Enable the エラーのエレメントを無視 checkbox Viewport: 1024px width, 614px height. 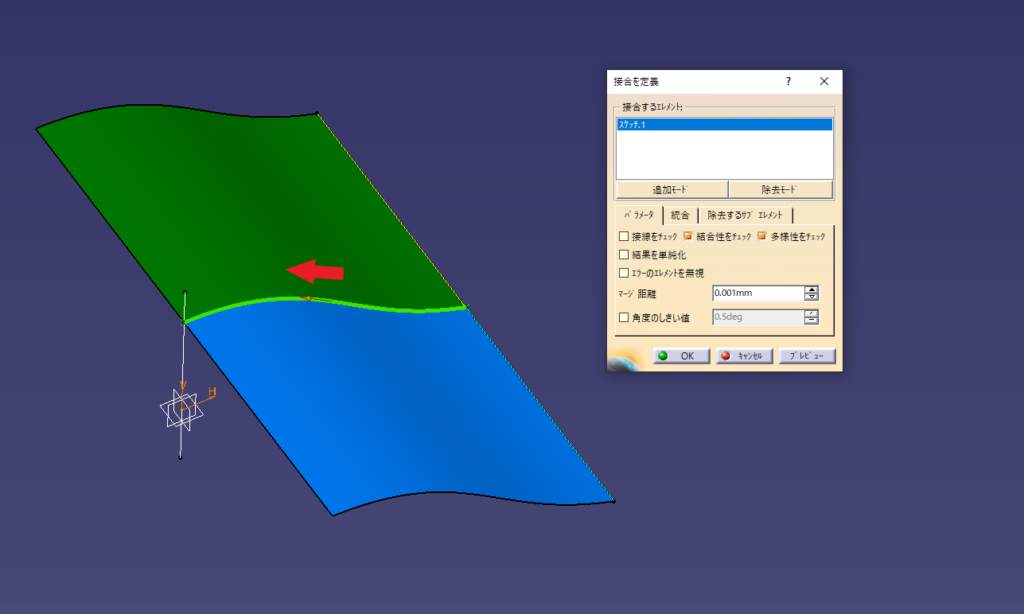click(x=623, y=273)
